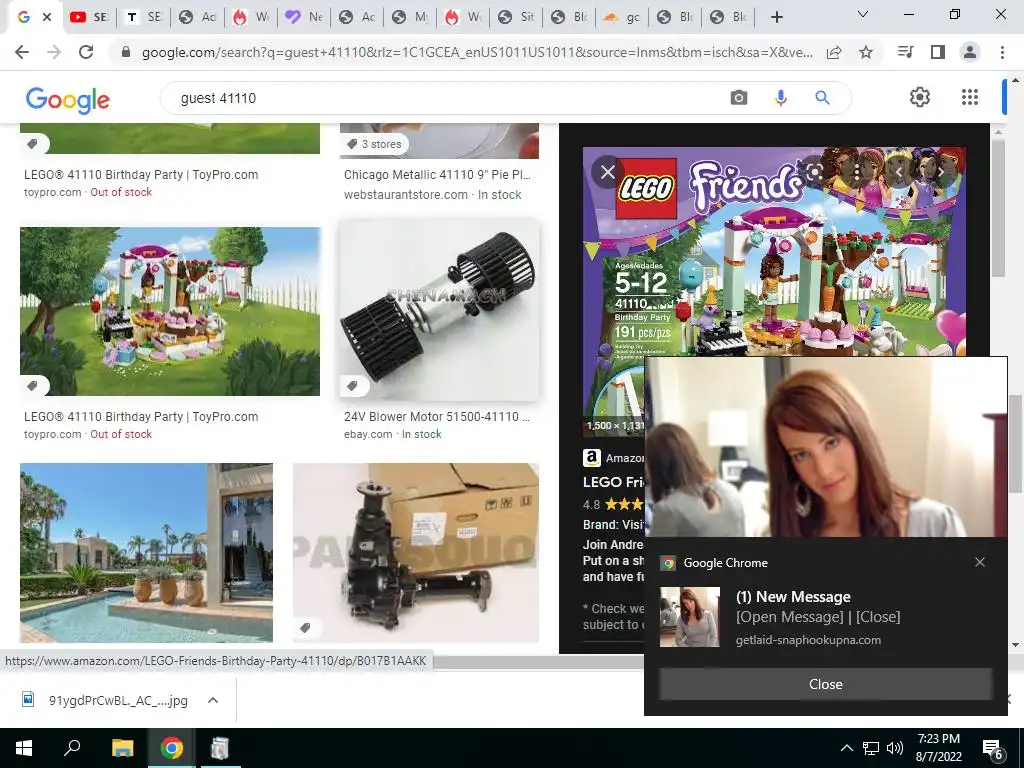Open 'Chicago Metallic 41110 9" Pie' link
This screenshot has width=1024, height=768.
click(437, 174)
